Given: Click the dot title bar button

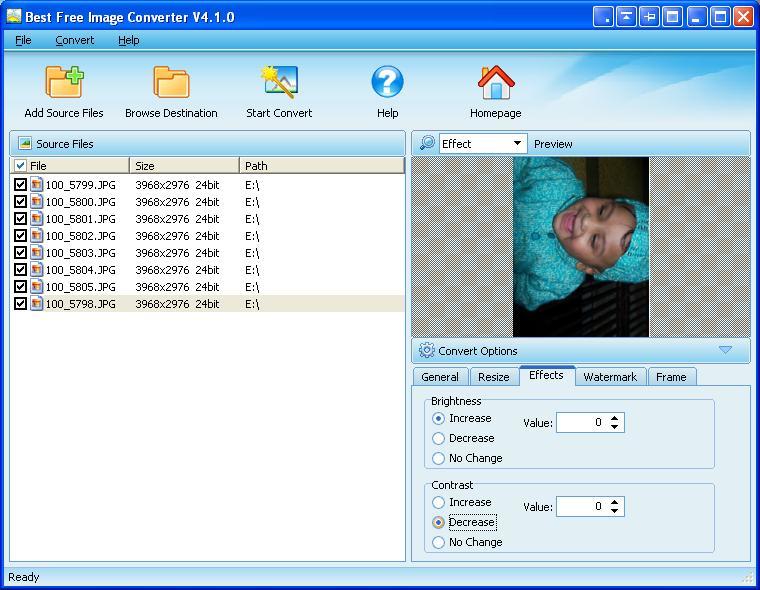Looking at the screenshot, I should [x=602, y=17].
